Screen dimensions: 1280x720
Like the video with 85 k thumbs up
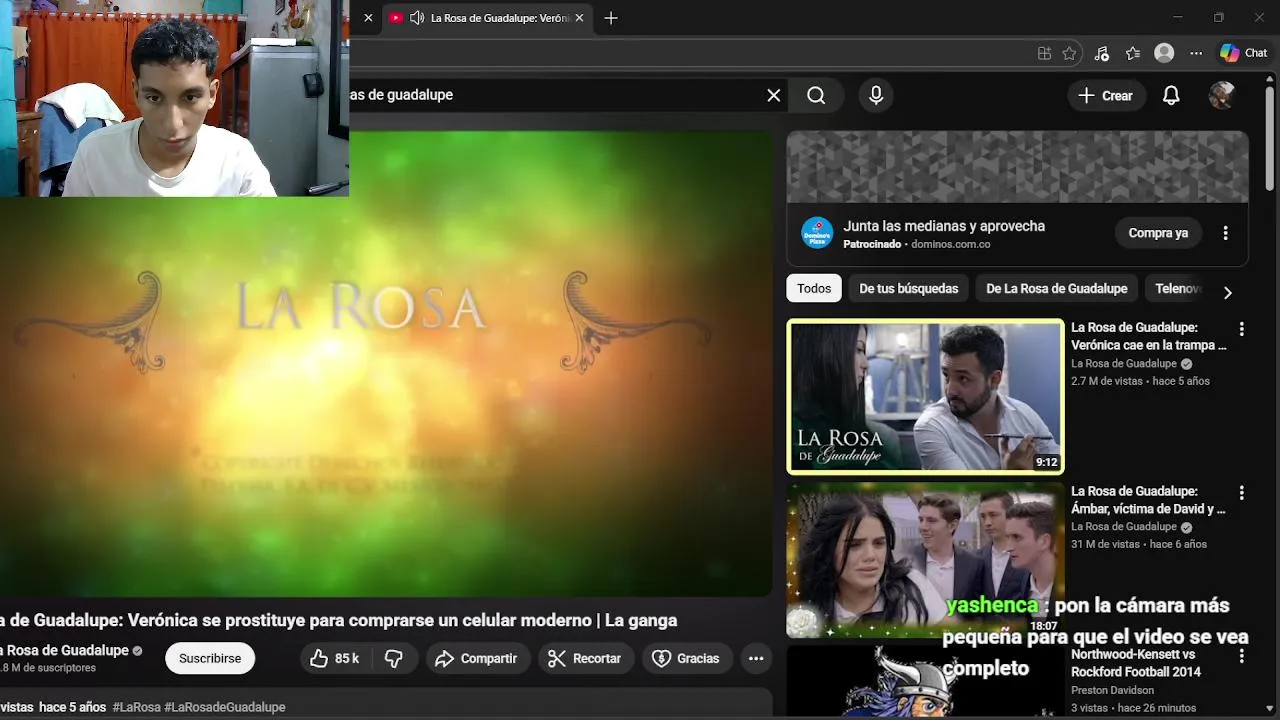335,658
